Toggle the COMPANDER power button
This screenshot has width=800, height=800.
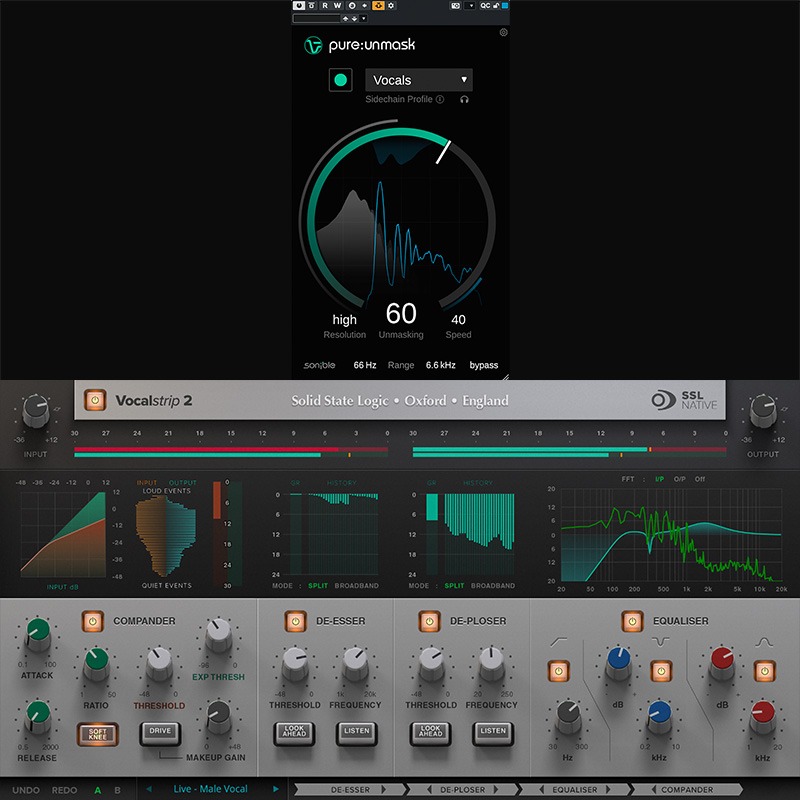(93, 621)
